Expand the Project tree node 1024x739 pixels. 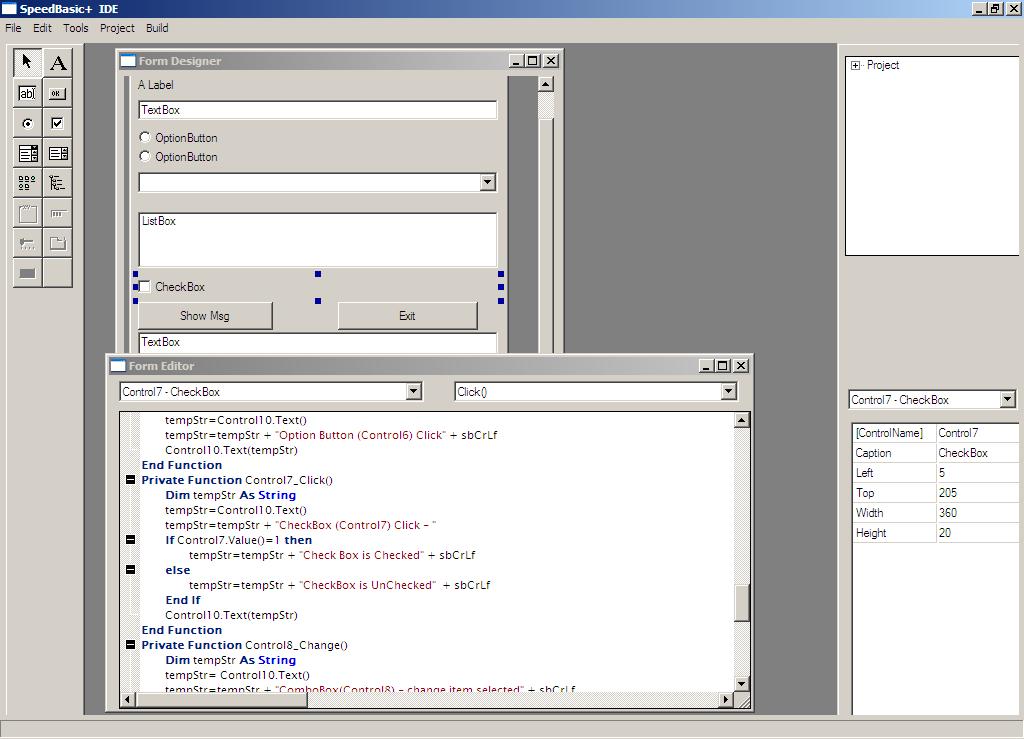click(856, 65)
